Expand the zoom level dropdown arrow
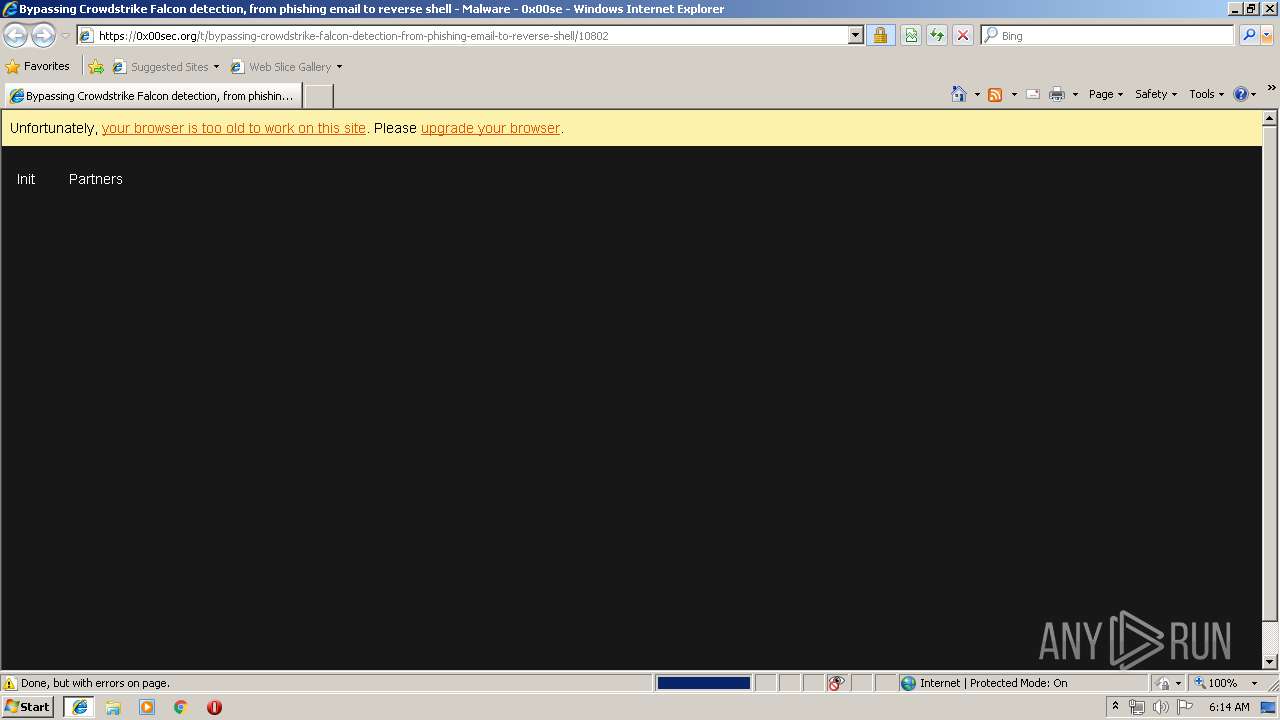 (1254, 683)
